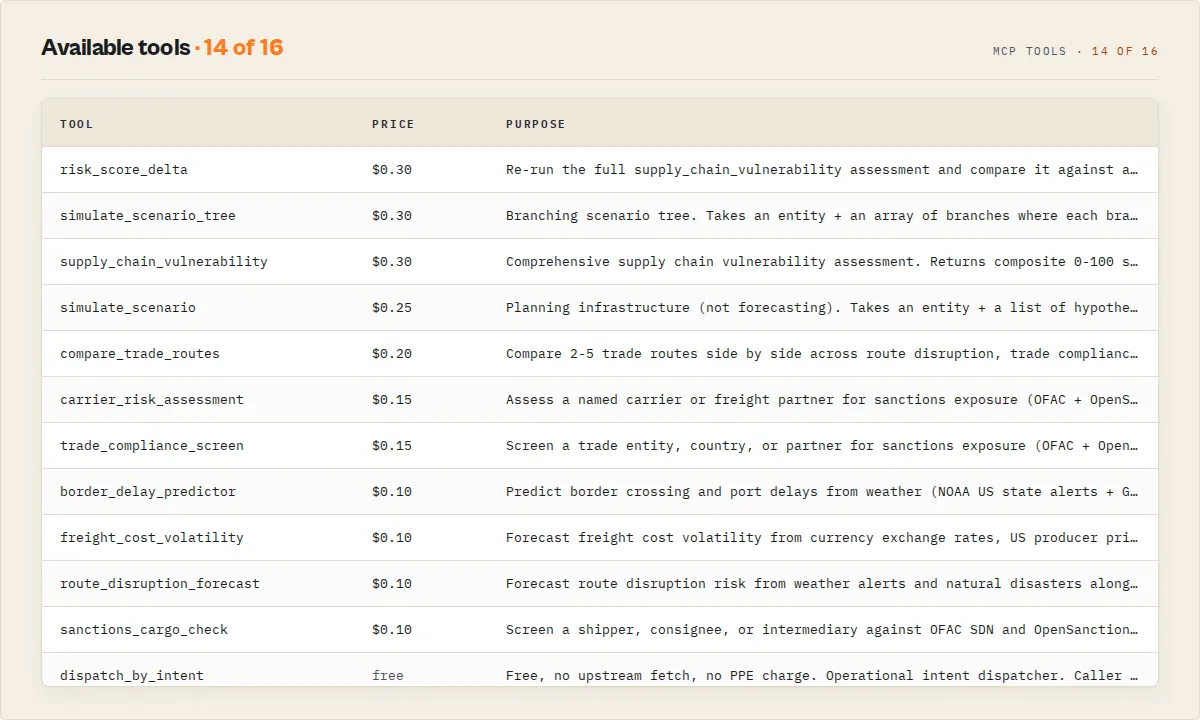Select the border_delay_predictor tool name
The height and width of the screenshot is (720, 1200).
click(x=148, y=492)
